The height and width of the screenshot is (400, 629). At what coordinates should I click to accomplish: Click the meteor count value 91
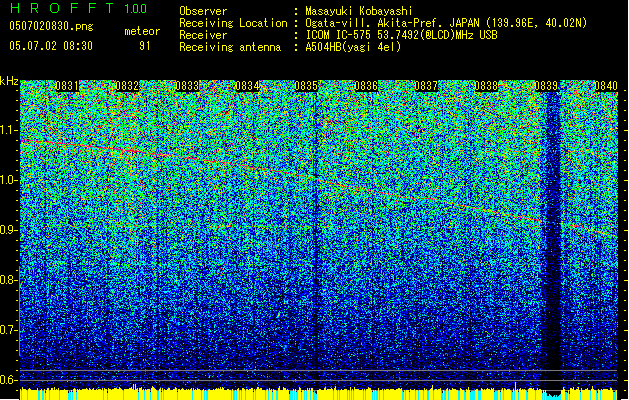(x=144, y=46)
